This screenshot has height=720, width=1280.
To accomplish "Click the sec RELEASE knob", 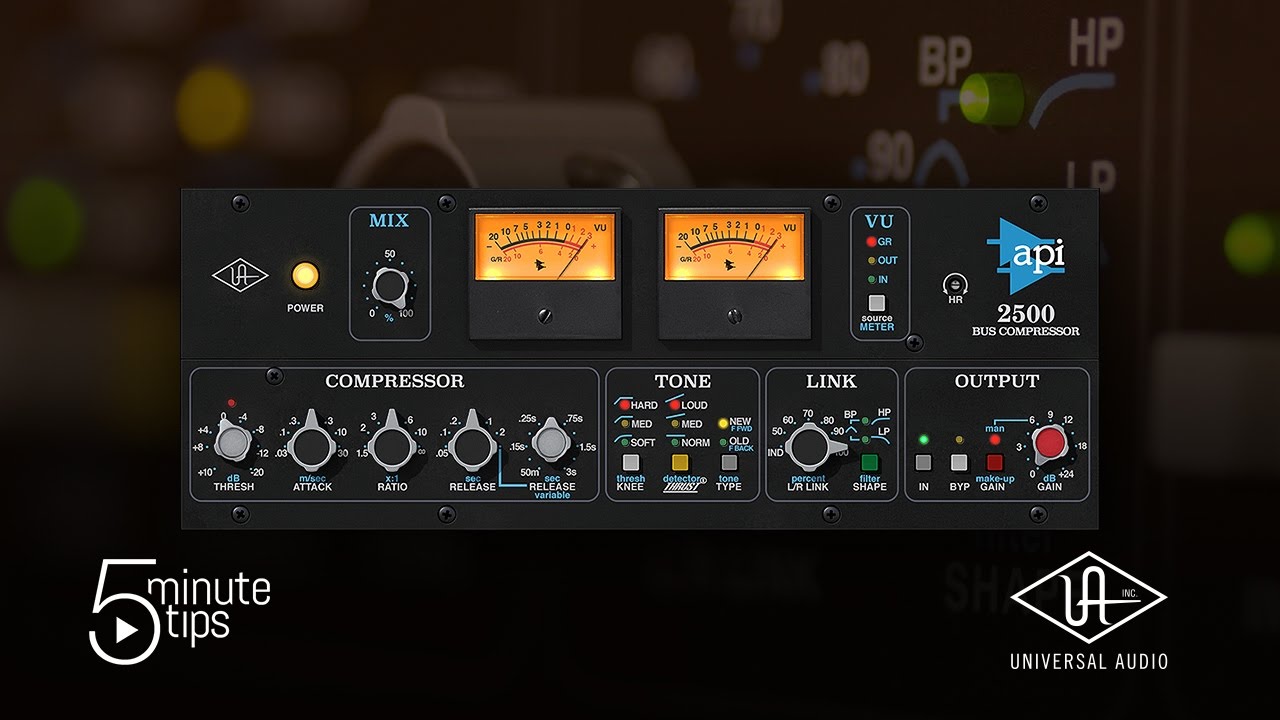I will (471, 446).
